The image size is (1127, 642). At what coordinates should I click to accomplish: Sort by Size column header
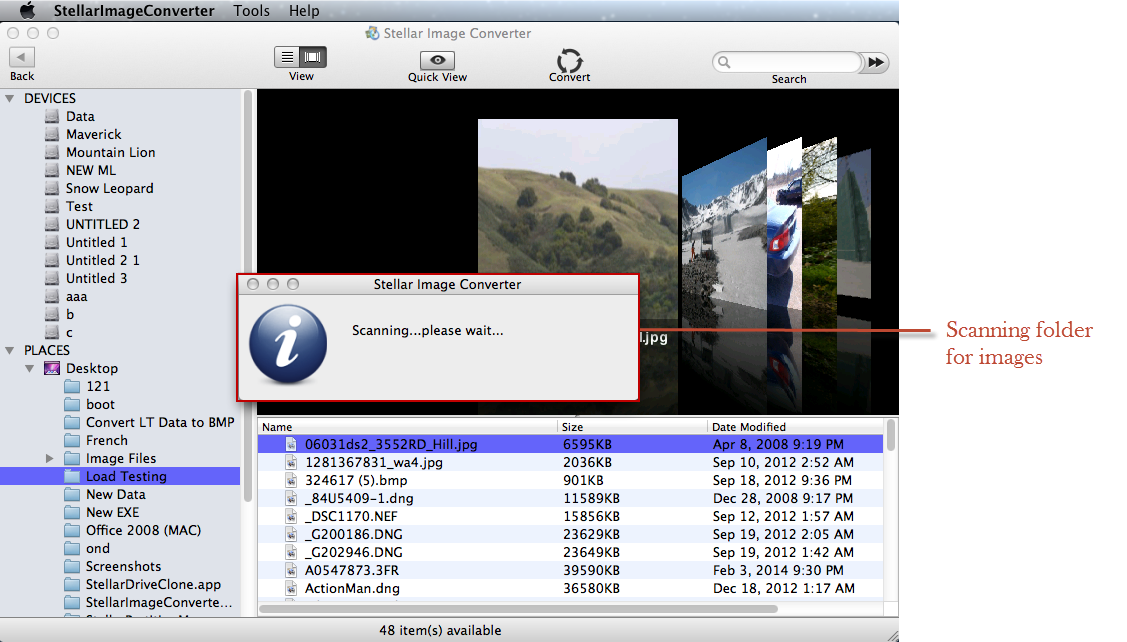[632, 427]
